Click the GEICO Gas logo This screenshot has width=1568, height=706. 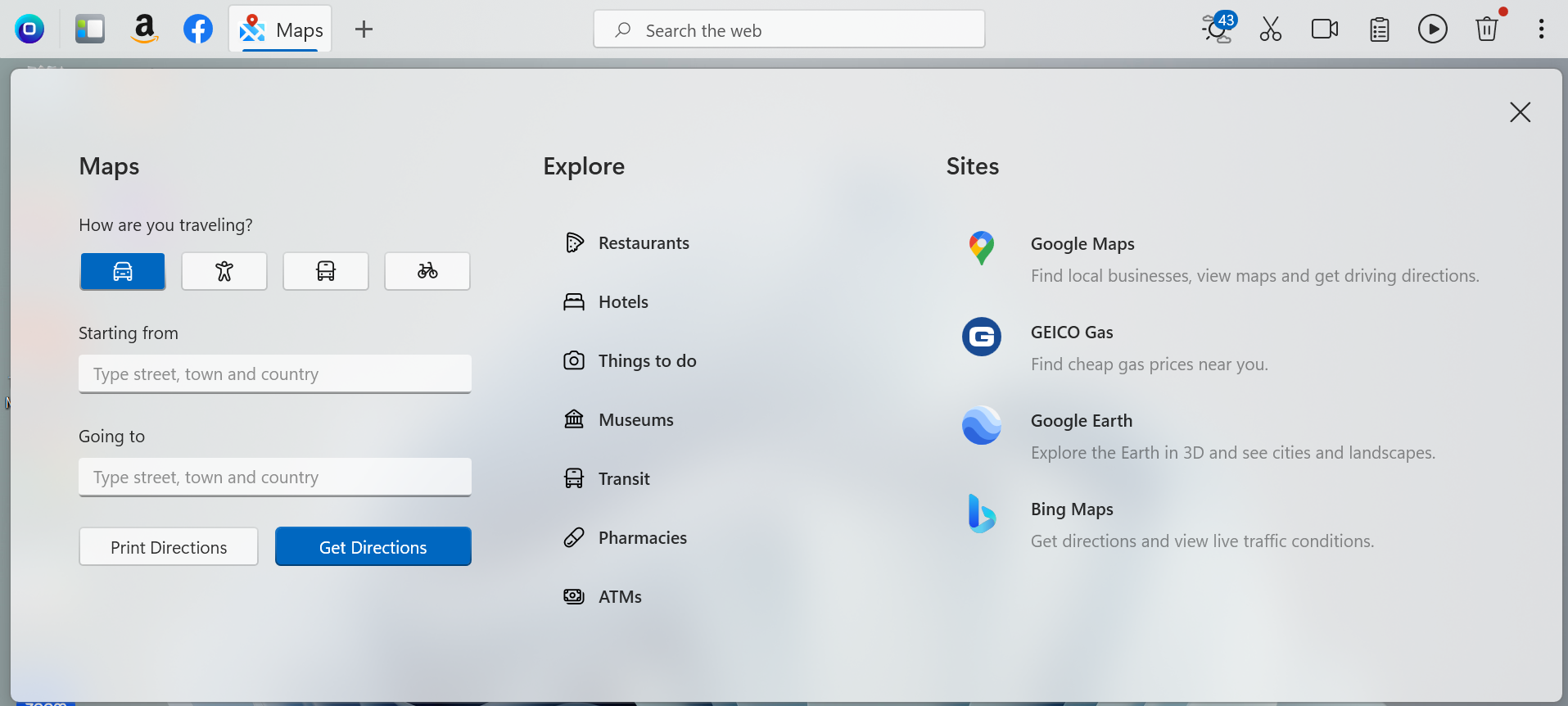point(982,337)
